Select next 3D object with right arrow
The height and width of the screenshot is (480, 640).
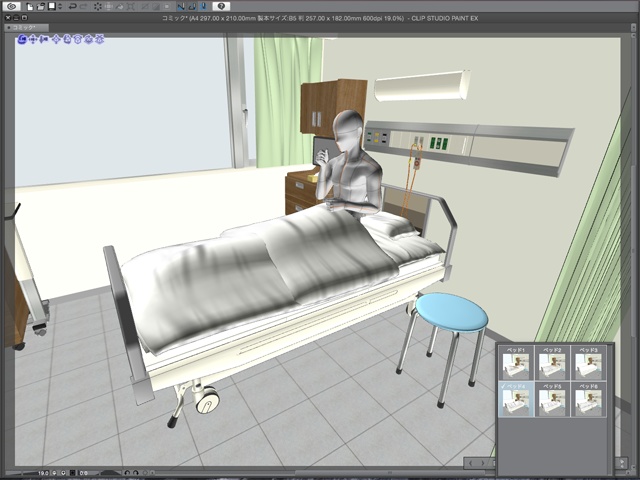coord(483,463)
